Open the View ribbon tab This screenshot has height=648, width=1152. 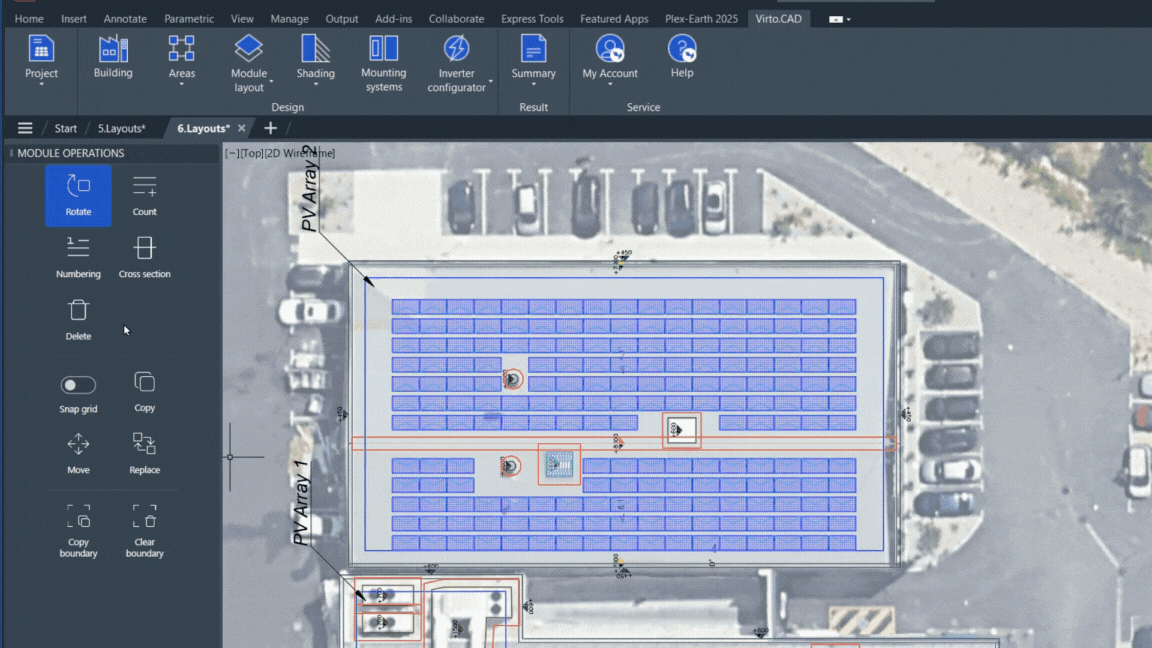click(x=242, y=19)
